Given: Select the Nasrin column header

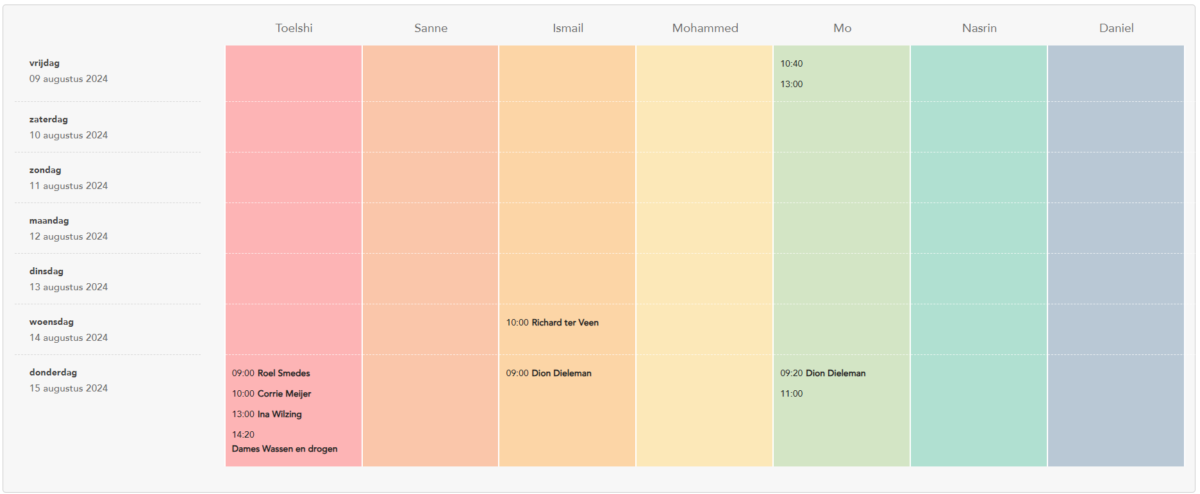Looking at the screenshot, I should pos(978,28).
